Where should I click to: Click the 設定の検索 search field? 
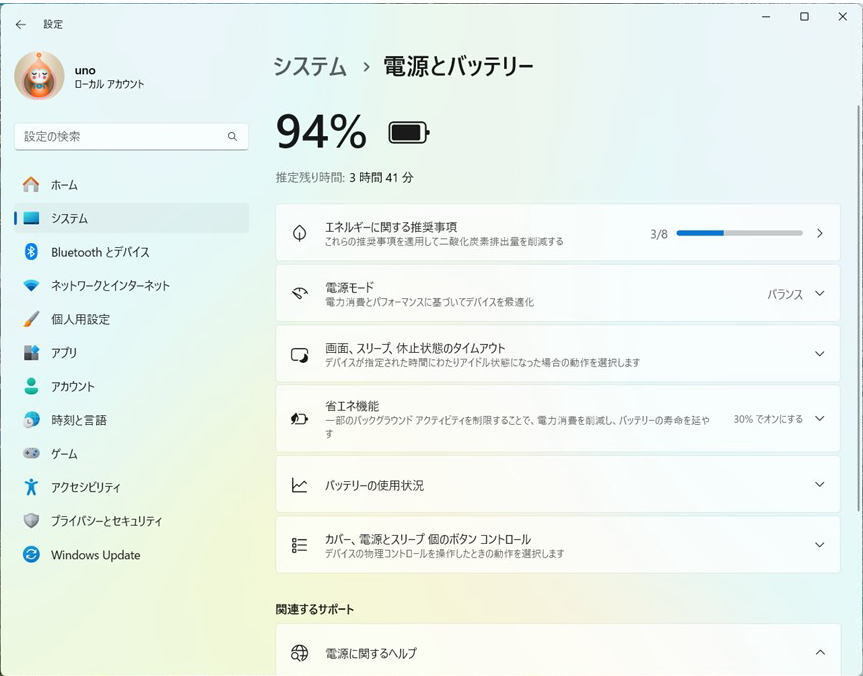[131, 137]
